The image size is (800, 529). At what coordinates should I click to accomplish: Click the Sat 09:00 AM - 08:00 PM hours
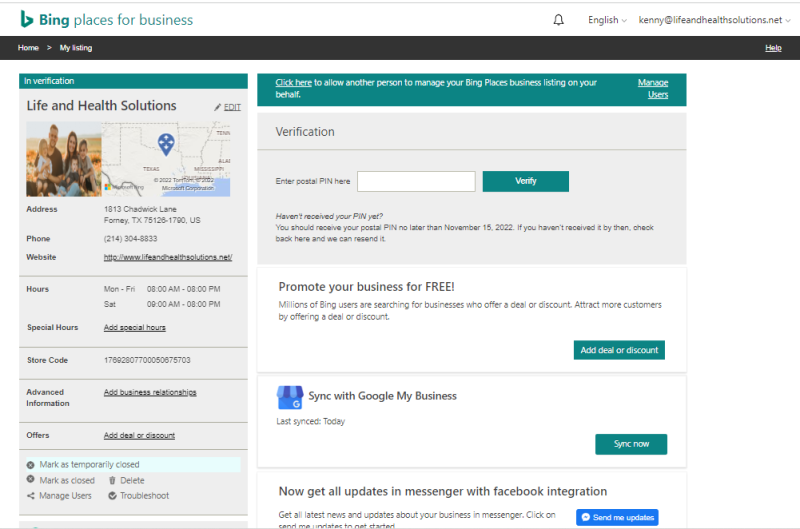[x=162, y=305]
